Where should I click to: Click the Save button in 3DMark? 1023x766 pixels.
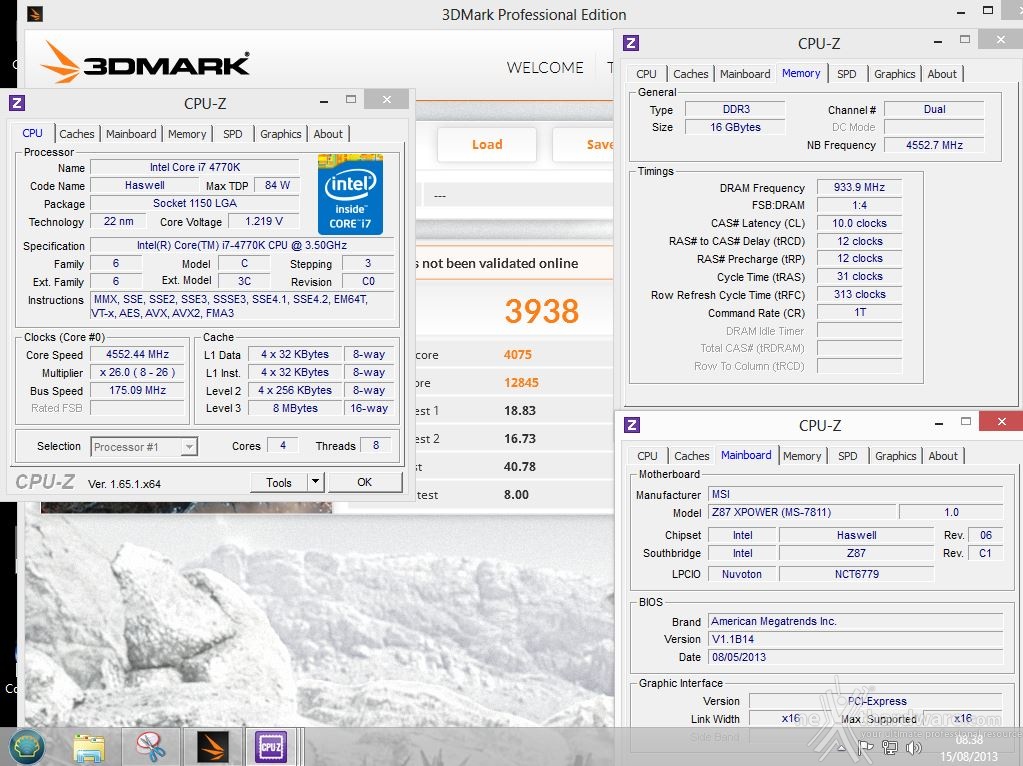(x=583, y=144)
